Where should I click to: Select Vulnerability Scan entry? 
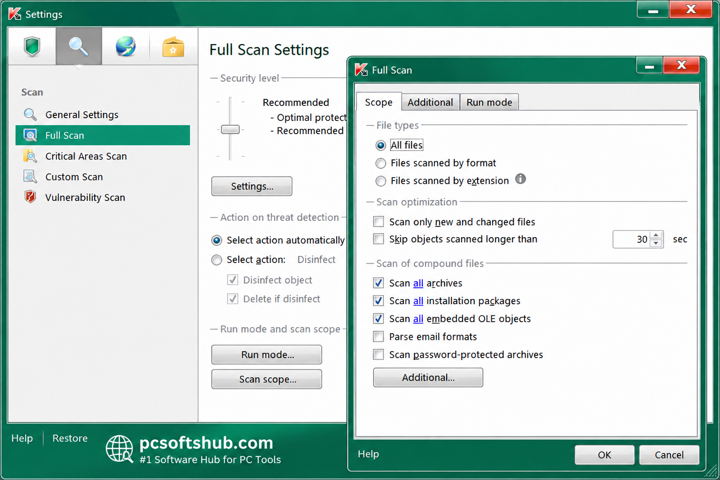[x=85, y=198]
